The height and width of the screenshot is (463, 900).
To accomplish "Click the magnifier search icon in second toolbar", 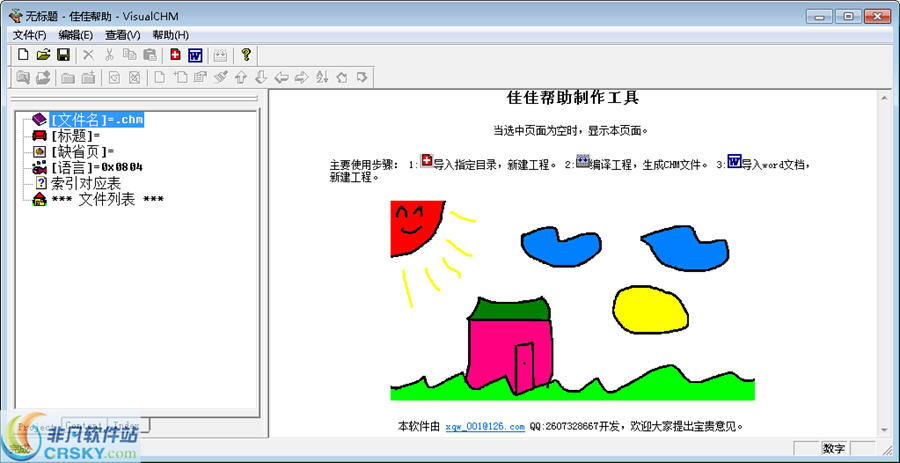I will [23, 77].
